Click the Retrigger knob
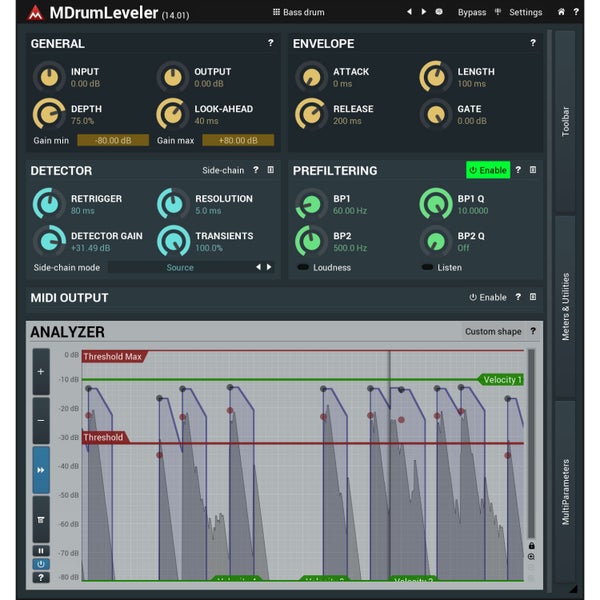The height and width of the screenshot is (600, 600). click(49, 204)
